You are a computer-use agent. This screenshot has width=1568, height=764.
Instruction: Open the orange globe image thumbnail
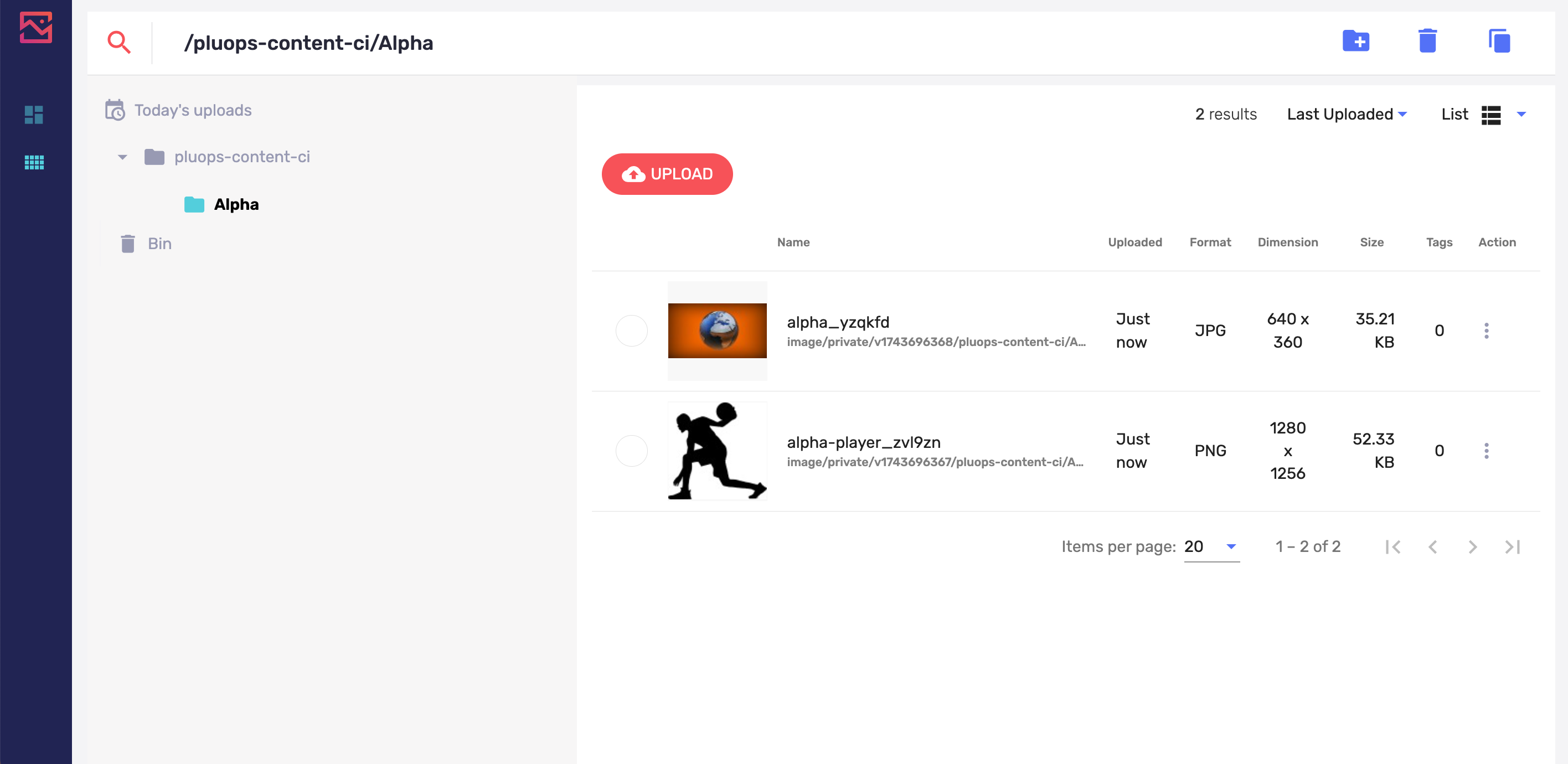point(717,331)
